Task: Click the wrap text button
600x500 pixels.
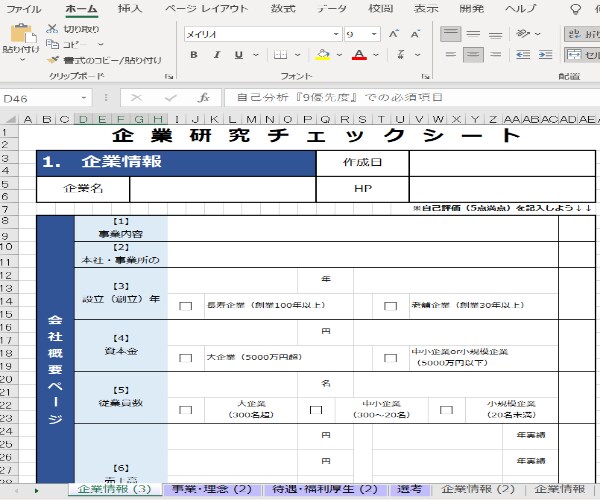Action: click(x=582, y=34)
